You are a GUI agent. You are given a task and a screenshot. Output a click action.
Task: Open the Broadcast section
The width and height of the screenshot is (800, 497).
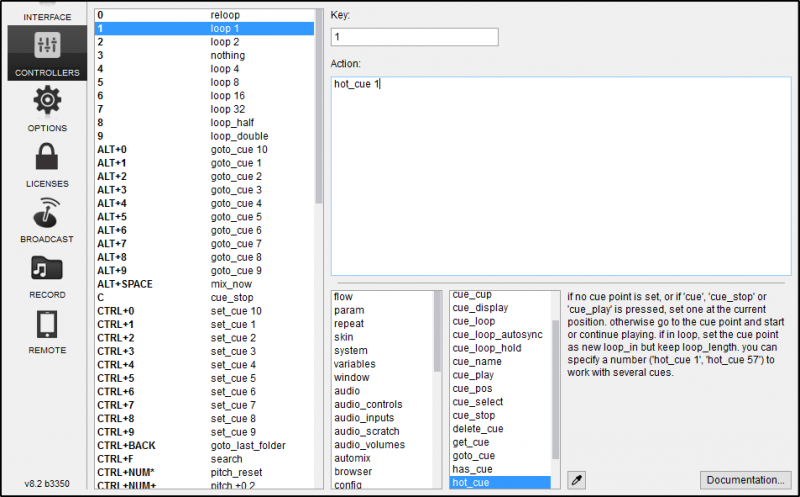pos(47,220)
